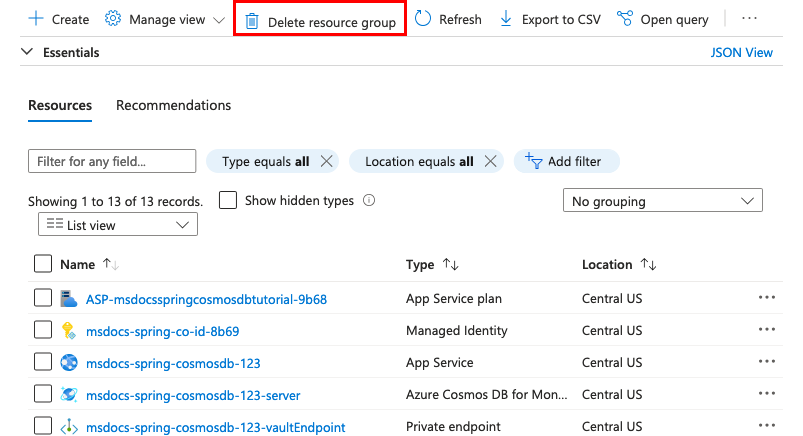Click the 'Managed Identity' type cell
This screenshot has height=436, width=803.
coord(457,330)
